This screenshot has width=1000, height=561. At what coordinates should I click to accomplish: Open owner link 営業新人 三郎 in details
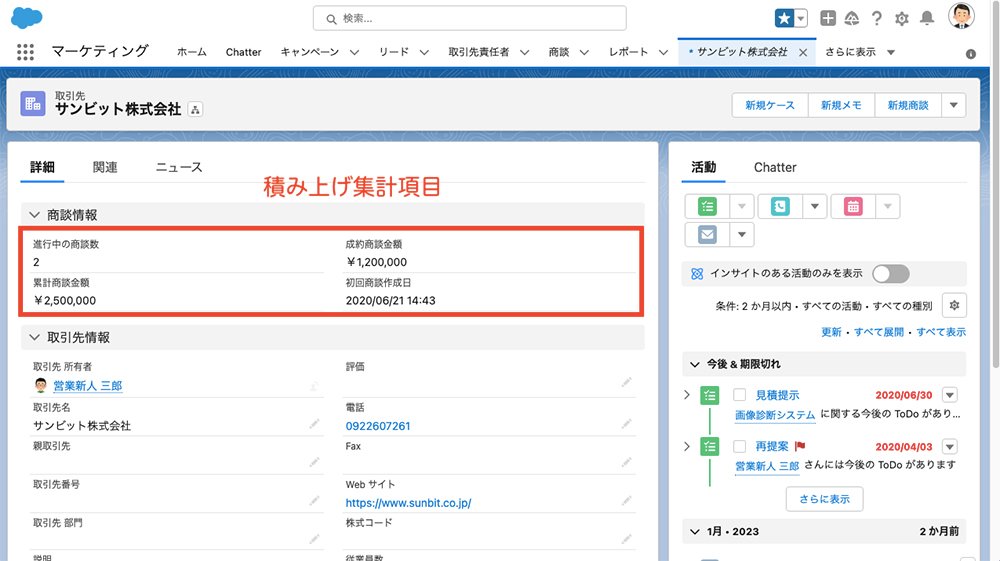(x=87, y=386)
